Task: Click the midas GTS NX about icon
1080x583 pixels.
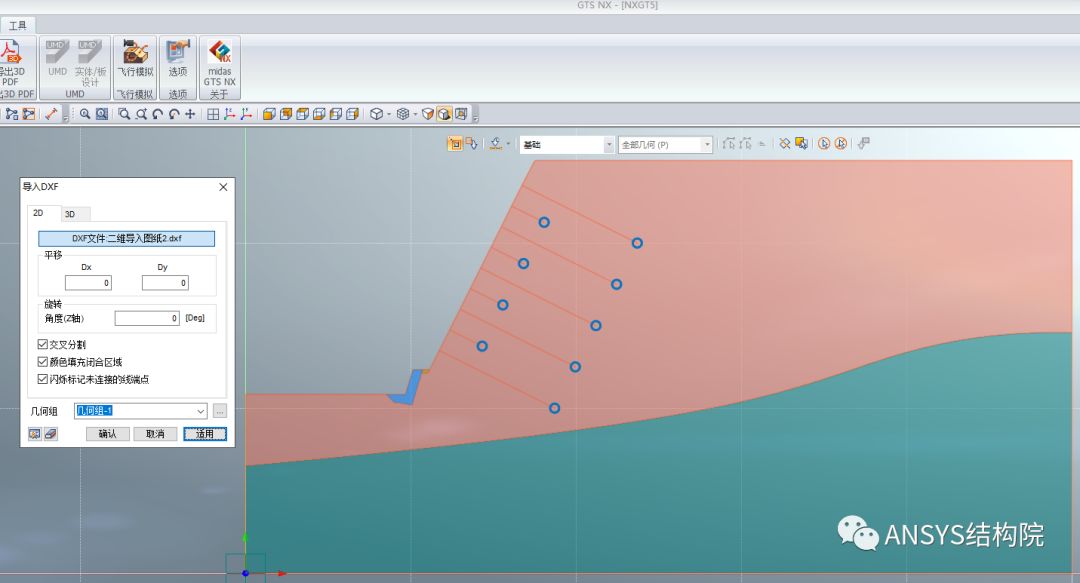Action: pos(220,52)
